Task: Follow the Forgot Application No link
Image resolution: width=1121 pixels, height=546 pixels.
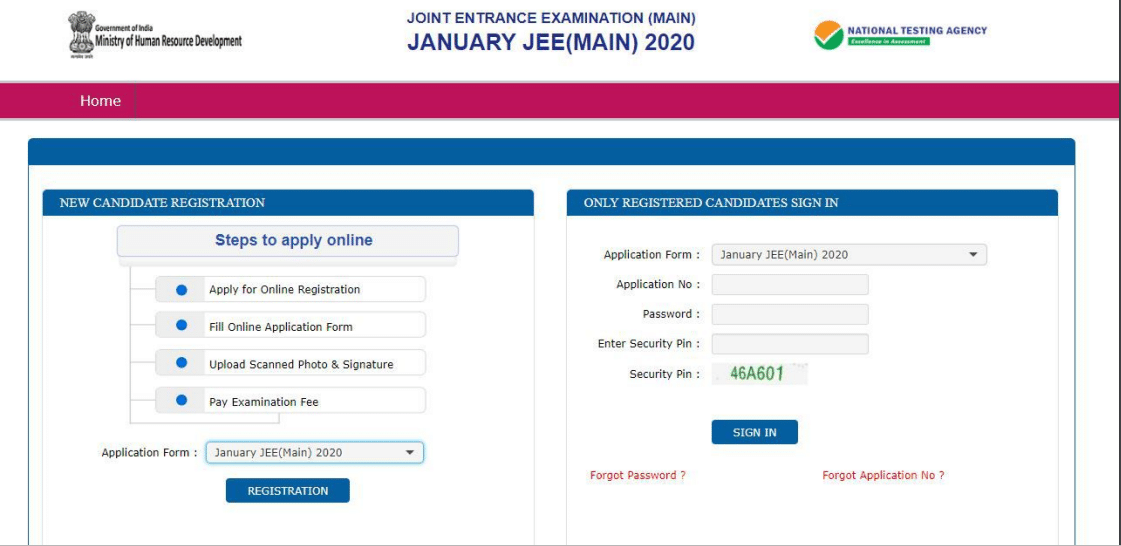Action: [883, 476]
